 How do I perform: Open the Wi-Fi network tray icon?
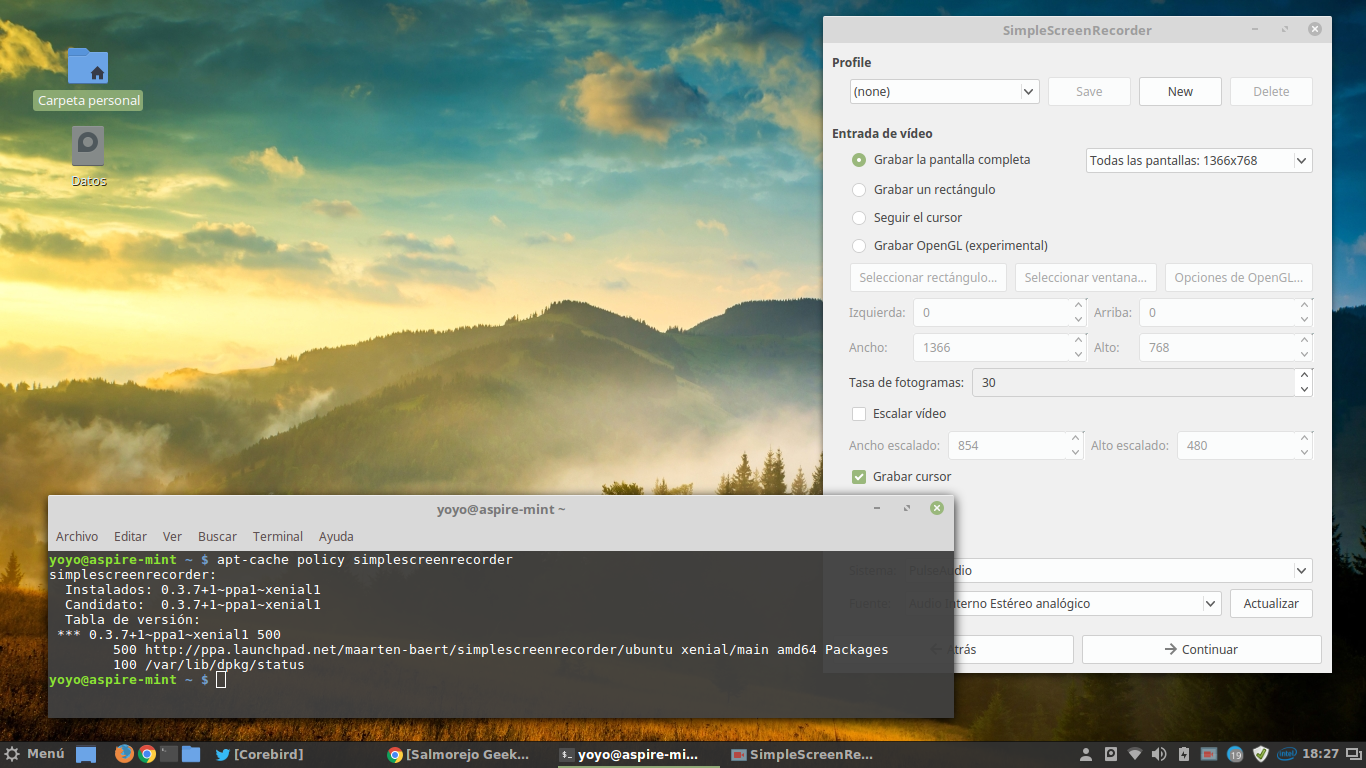(x=1135, y=754)
